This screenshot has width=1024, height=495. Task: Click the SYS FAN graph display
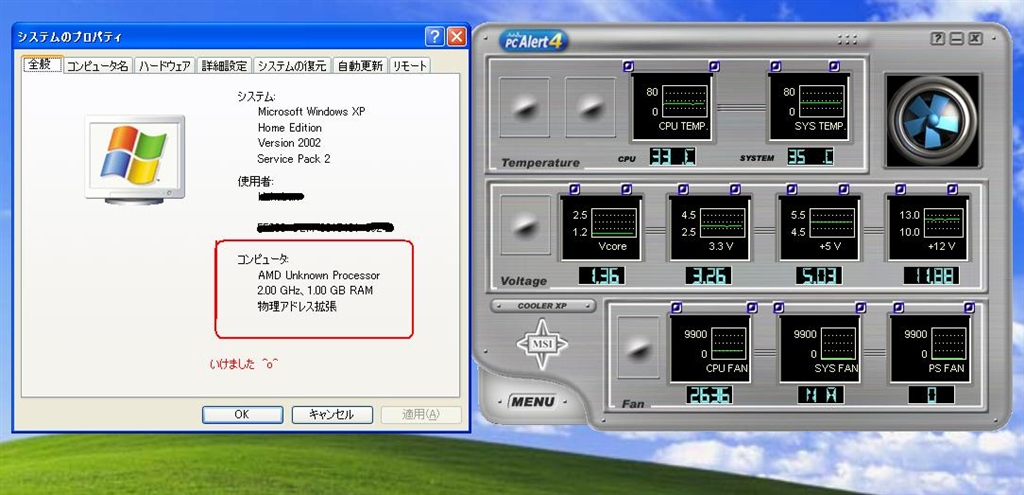pyautogui.click(x=819, y=347)
